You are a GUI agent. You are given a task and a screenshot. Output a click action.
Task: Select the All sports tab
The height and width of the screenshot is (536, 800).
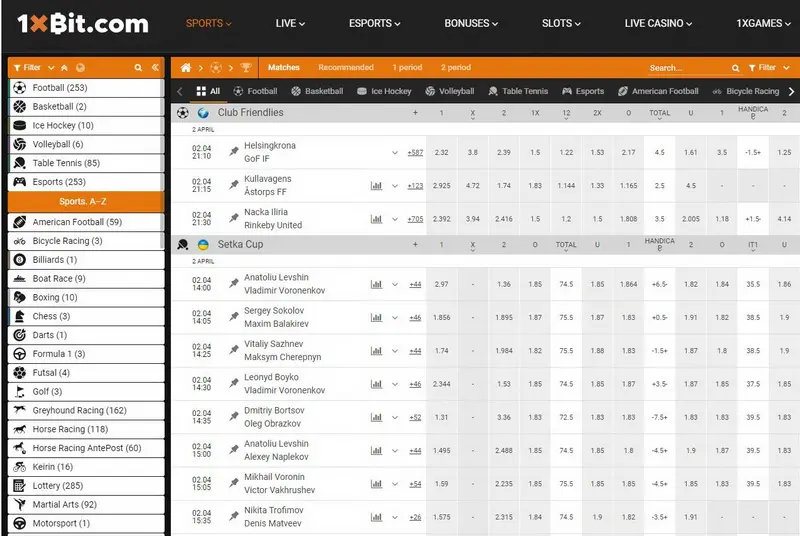(x=208, y=91)
